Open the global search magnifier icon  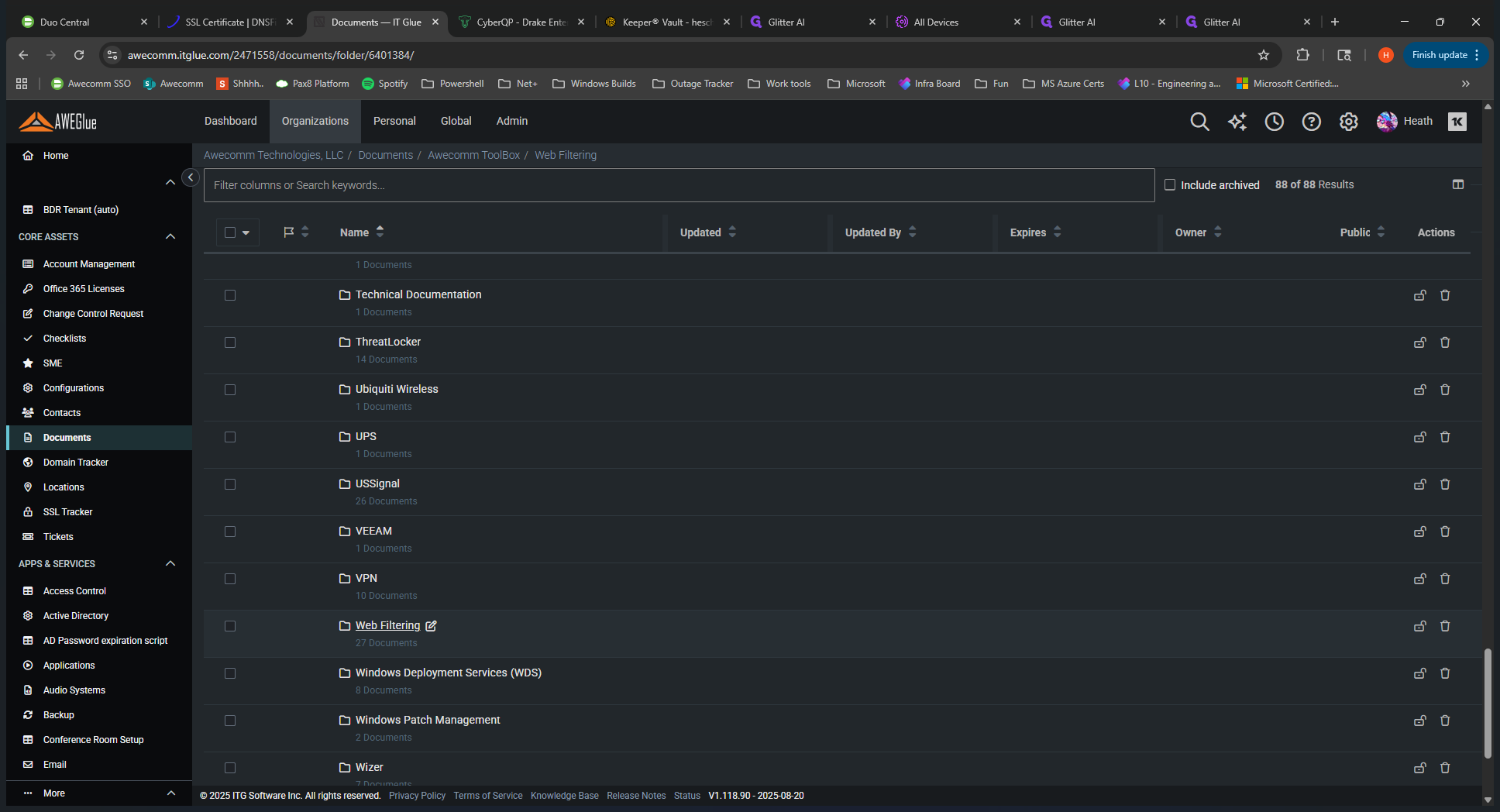pyautogui.click(x=1199, y=122)
